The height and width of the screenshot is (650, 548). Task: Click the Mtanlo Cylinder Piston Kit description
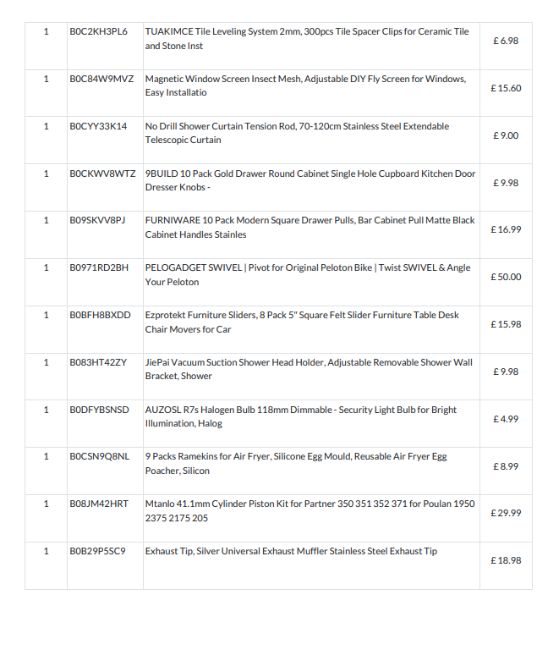click(310, 510)
